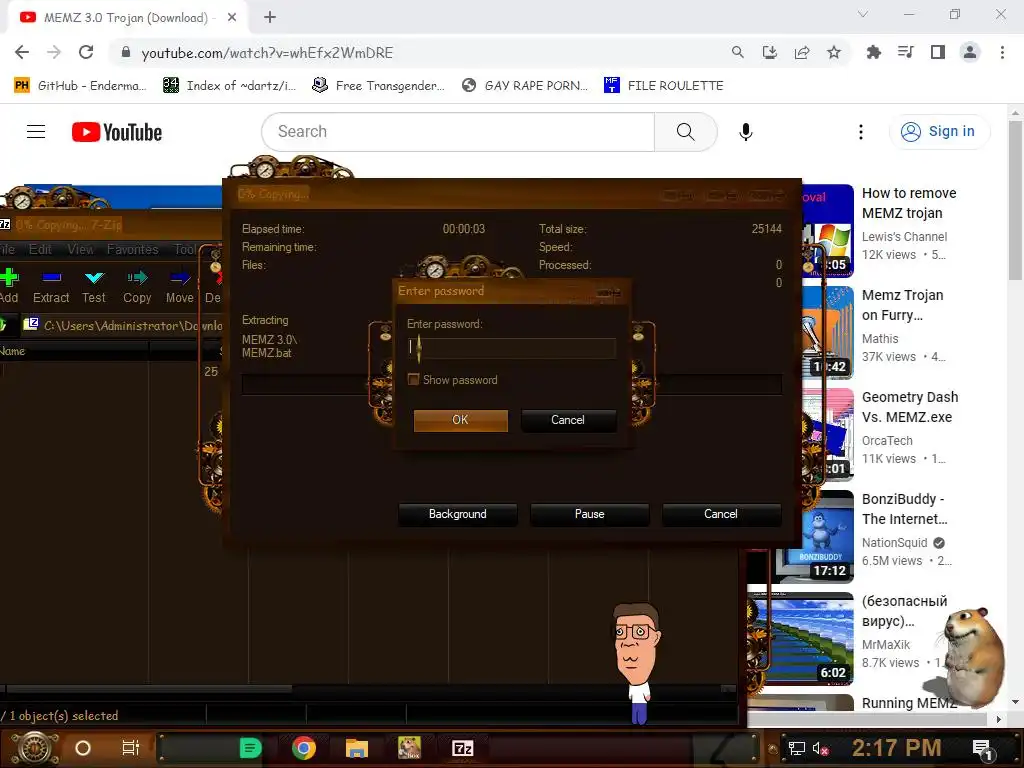The width and height of the screenshot is (1024, 768).
Task: Unmute the volume tray icon
Action: click(x=820, y=748)
